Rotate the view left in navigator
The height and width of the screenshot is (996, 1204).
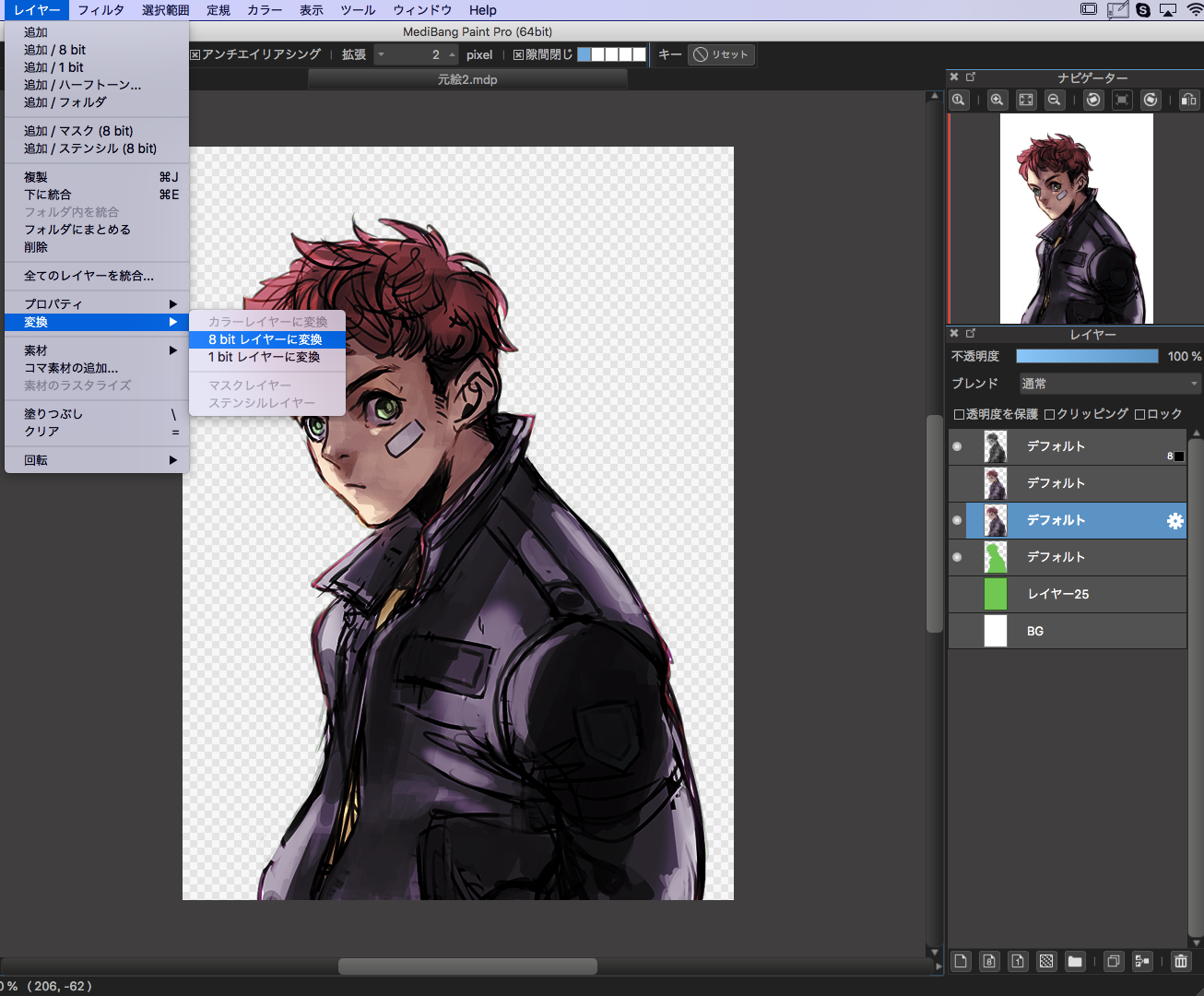click(1093, 101)
